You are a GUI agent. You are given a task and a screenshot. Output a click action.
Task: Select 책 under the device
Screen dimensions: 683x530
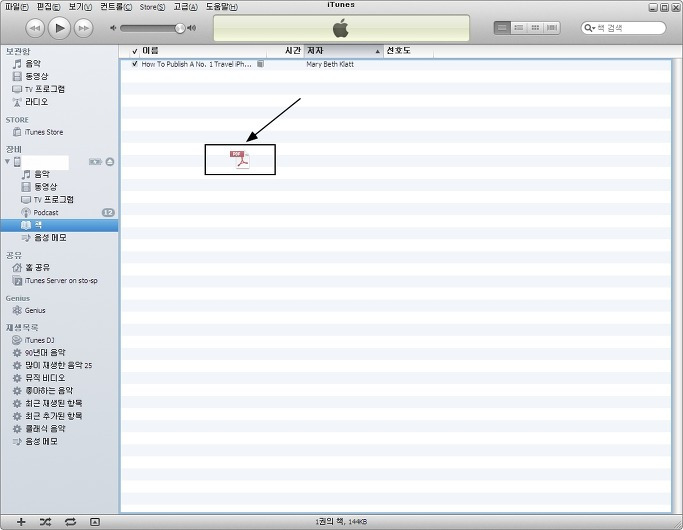click(59, 225)
